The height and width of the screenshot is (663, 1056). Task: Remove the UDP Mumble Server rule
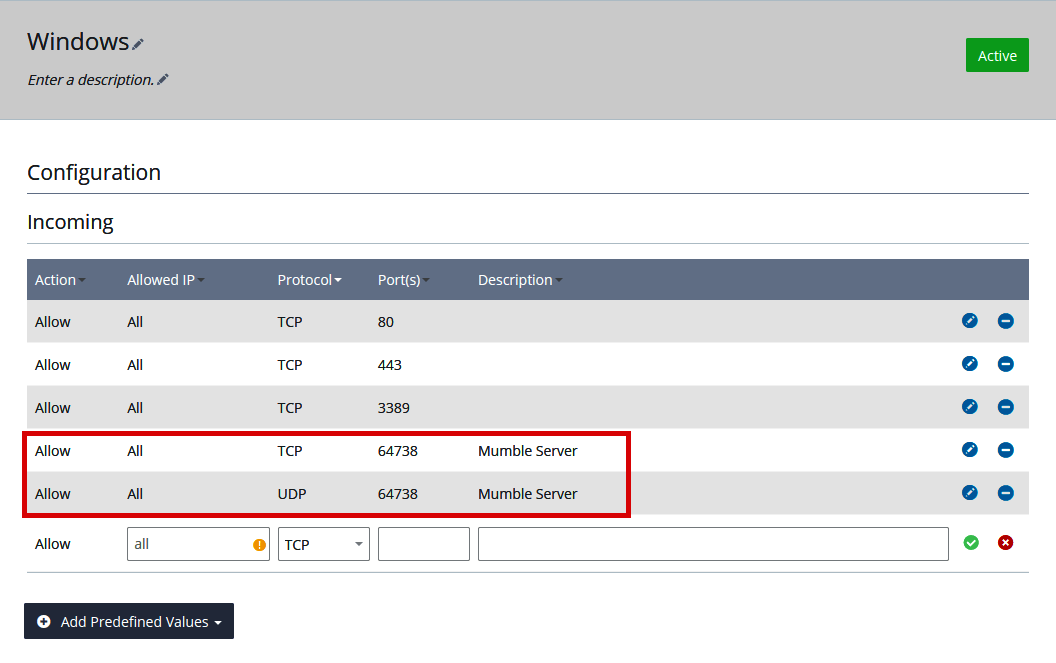click(x=1005, y=493)
